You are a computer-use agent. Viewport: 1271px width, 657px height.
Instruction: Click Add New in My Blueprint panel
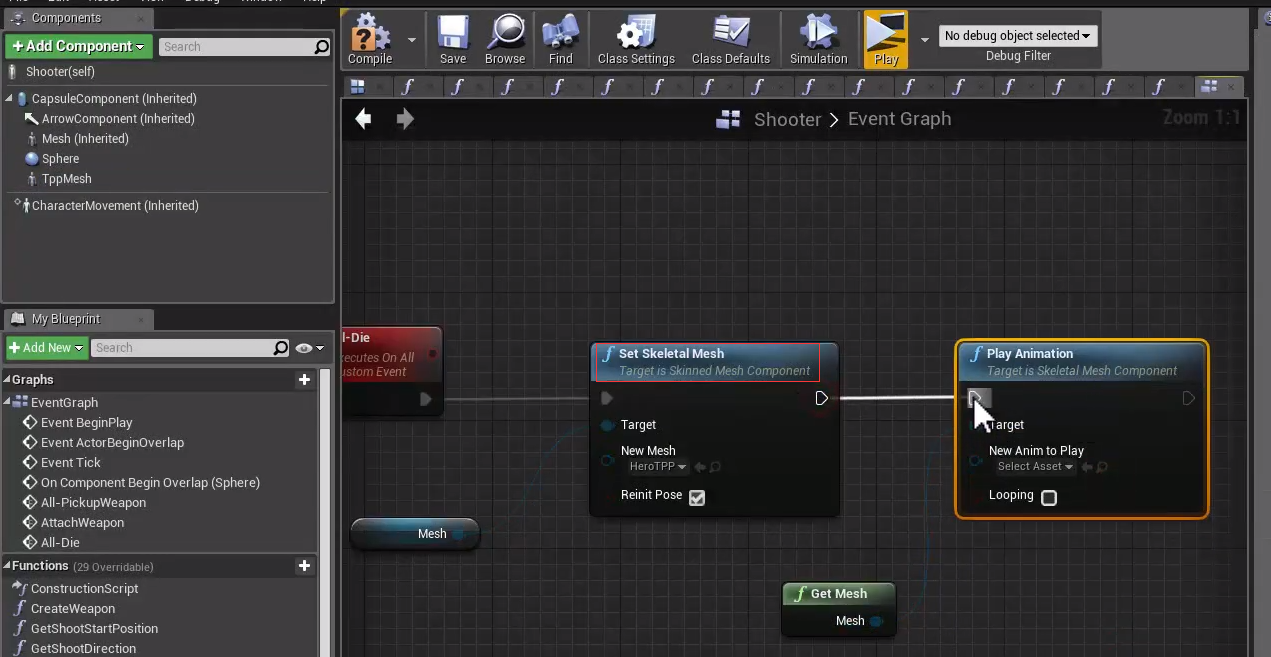(x=42, y=347)
